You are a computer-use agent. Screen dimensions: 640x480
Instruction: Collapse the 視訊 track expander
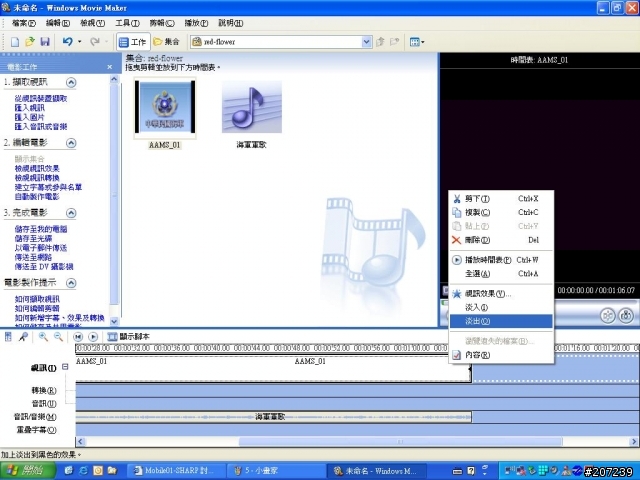(65, 367)
